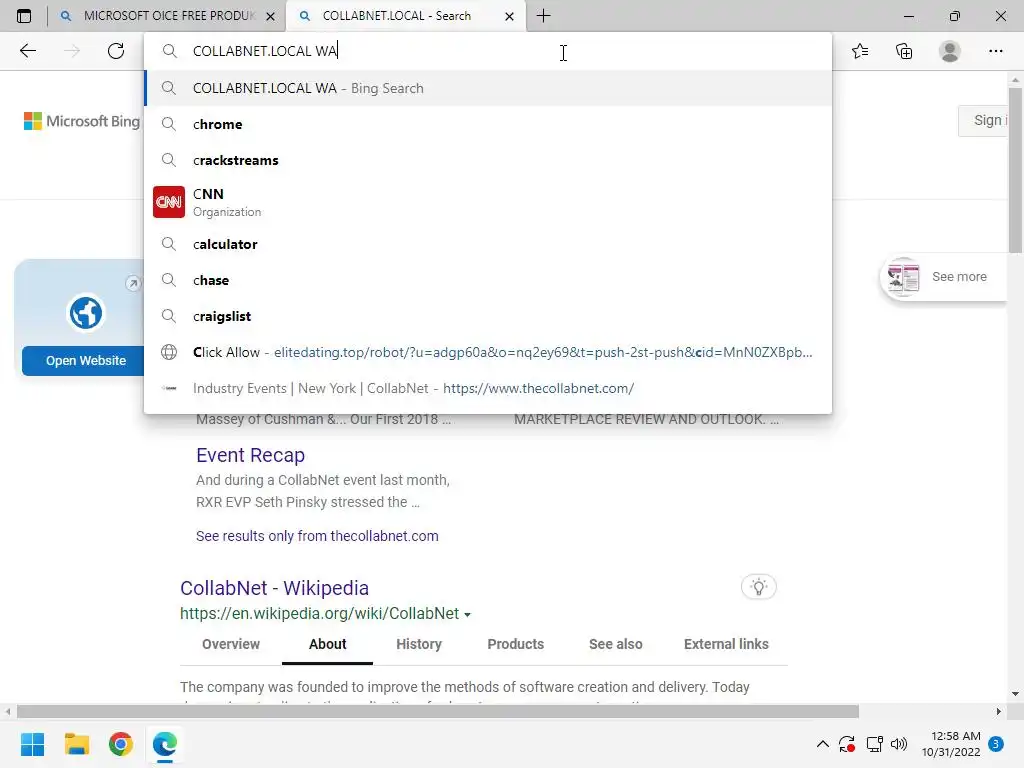Select the COLLABNET.LOCAL - Search tab

[404, 16]
